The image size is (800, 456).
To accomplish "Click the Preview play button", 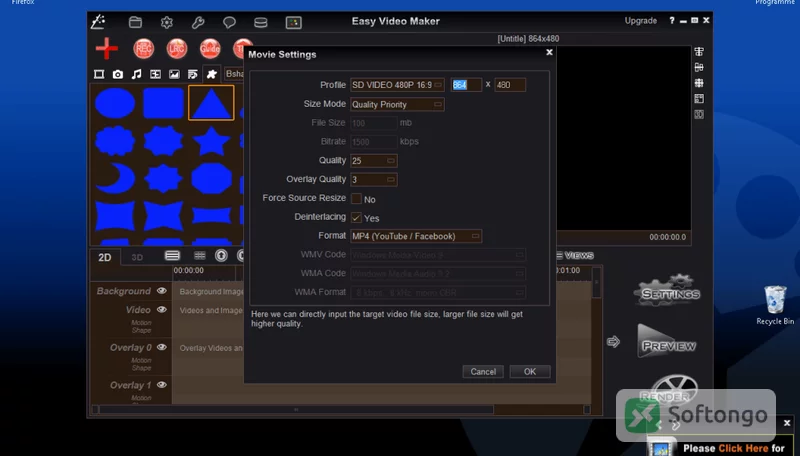I will coord(667,341).
